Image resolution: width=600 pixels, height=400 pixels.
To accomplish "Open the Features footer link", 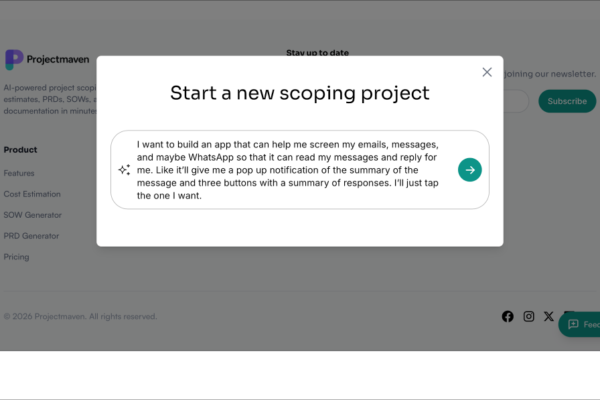I will (x=19, y=173).
